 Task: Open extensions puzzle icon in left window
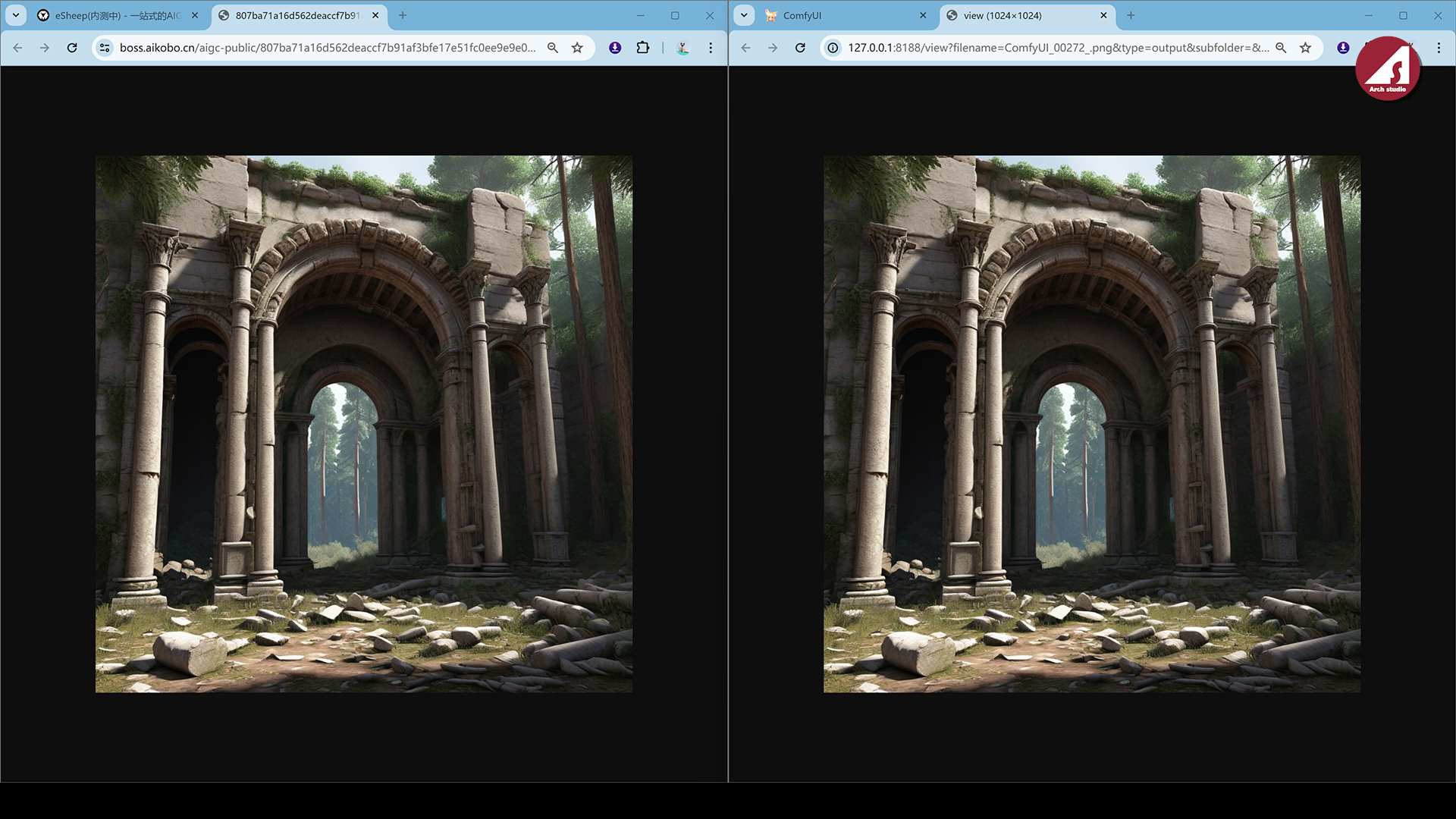(643, 48)
